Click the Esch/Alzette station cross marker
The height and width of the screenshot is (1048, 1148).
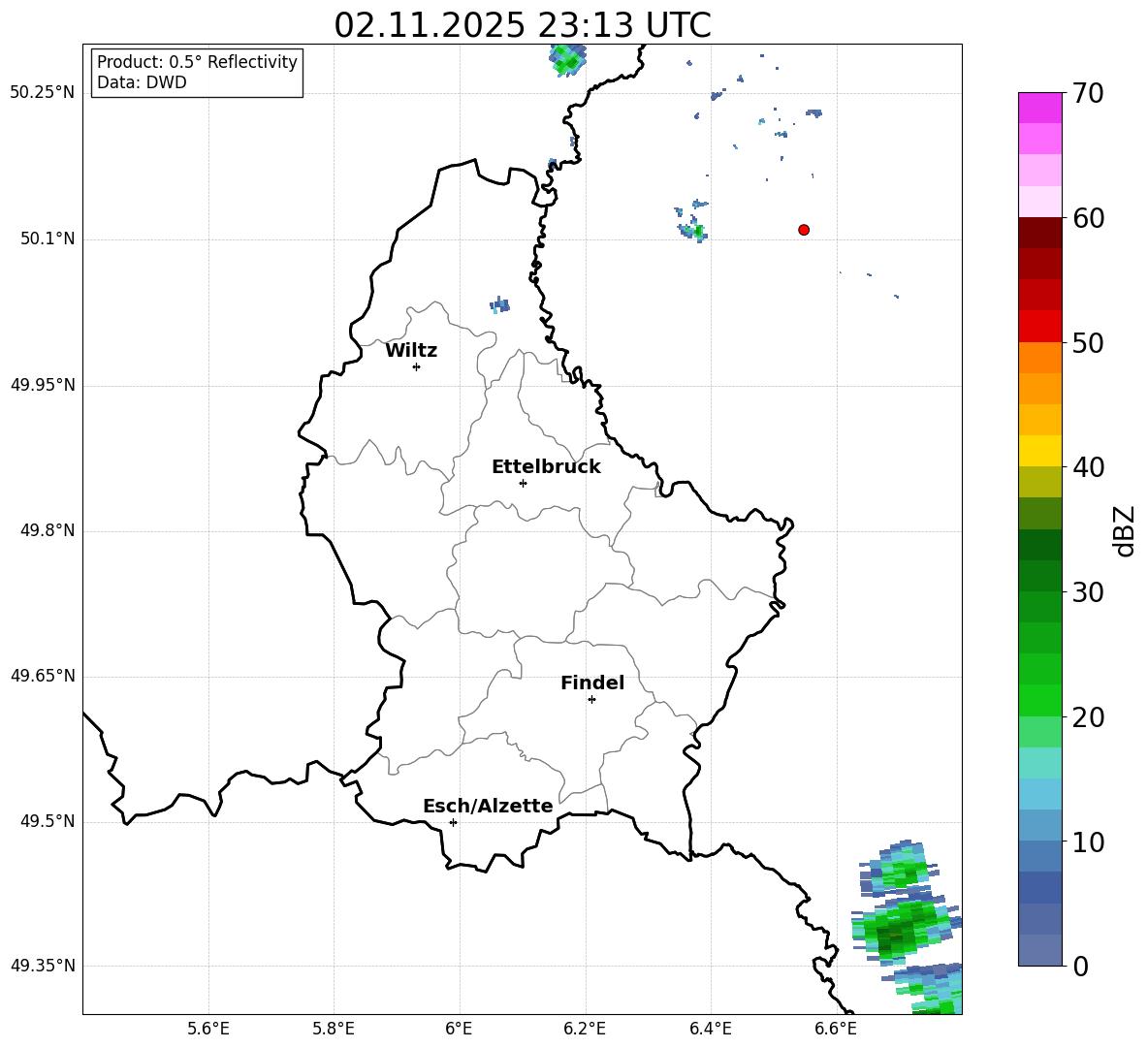[453, 822]
